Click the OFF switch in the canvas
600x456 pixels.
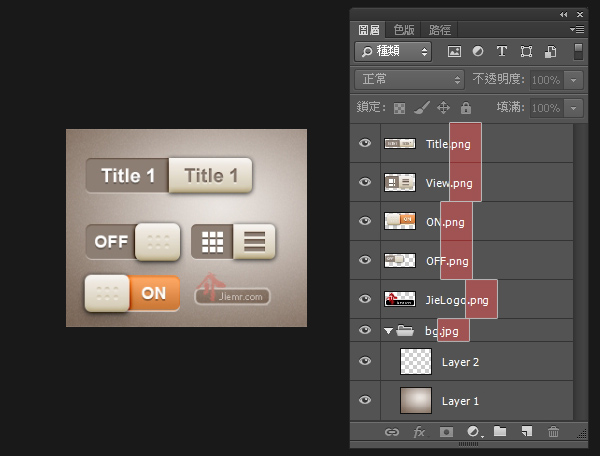(133, 242)
